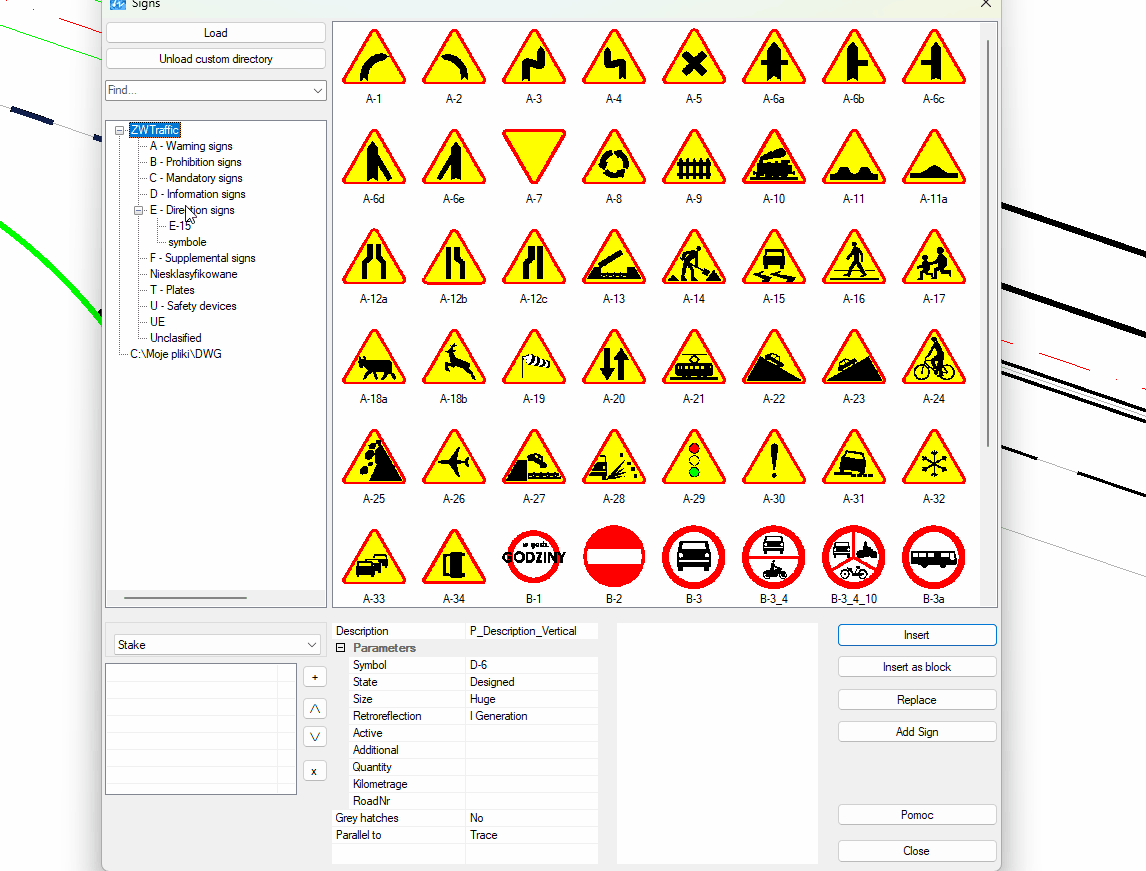Select the A-8 roundabout warning sign
Viewport: 1146px width, 871px height.
614,157
